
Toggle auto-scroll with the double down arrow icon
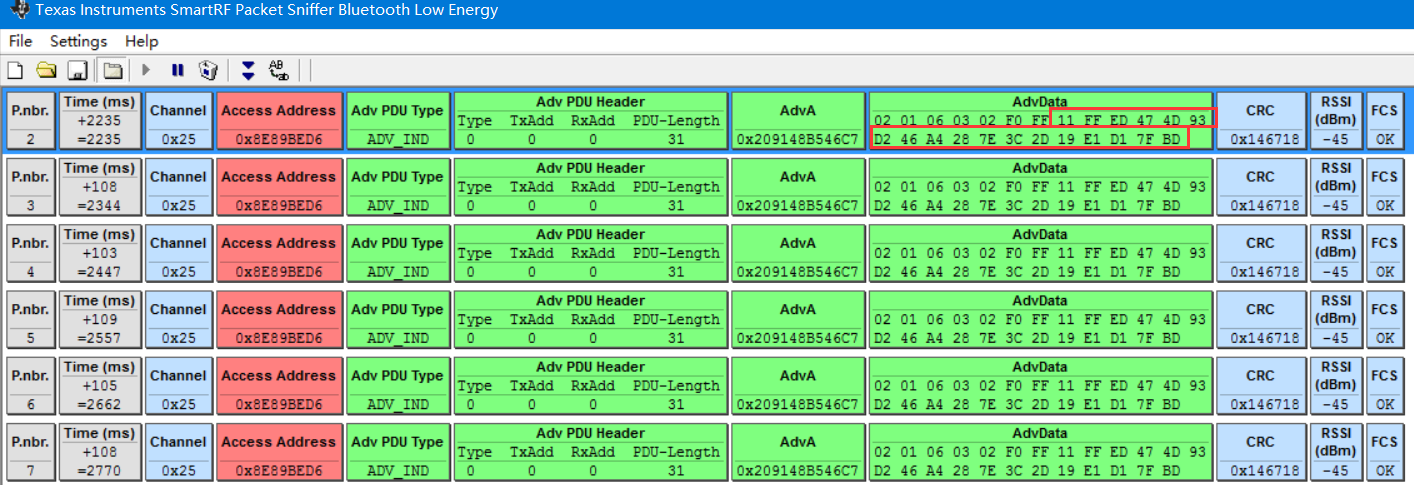[249, 71]
